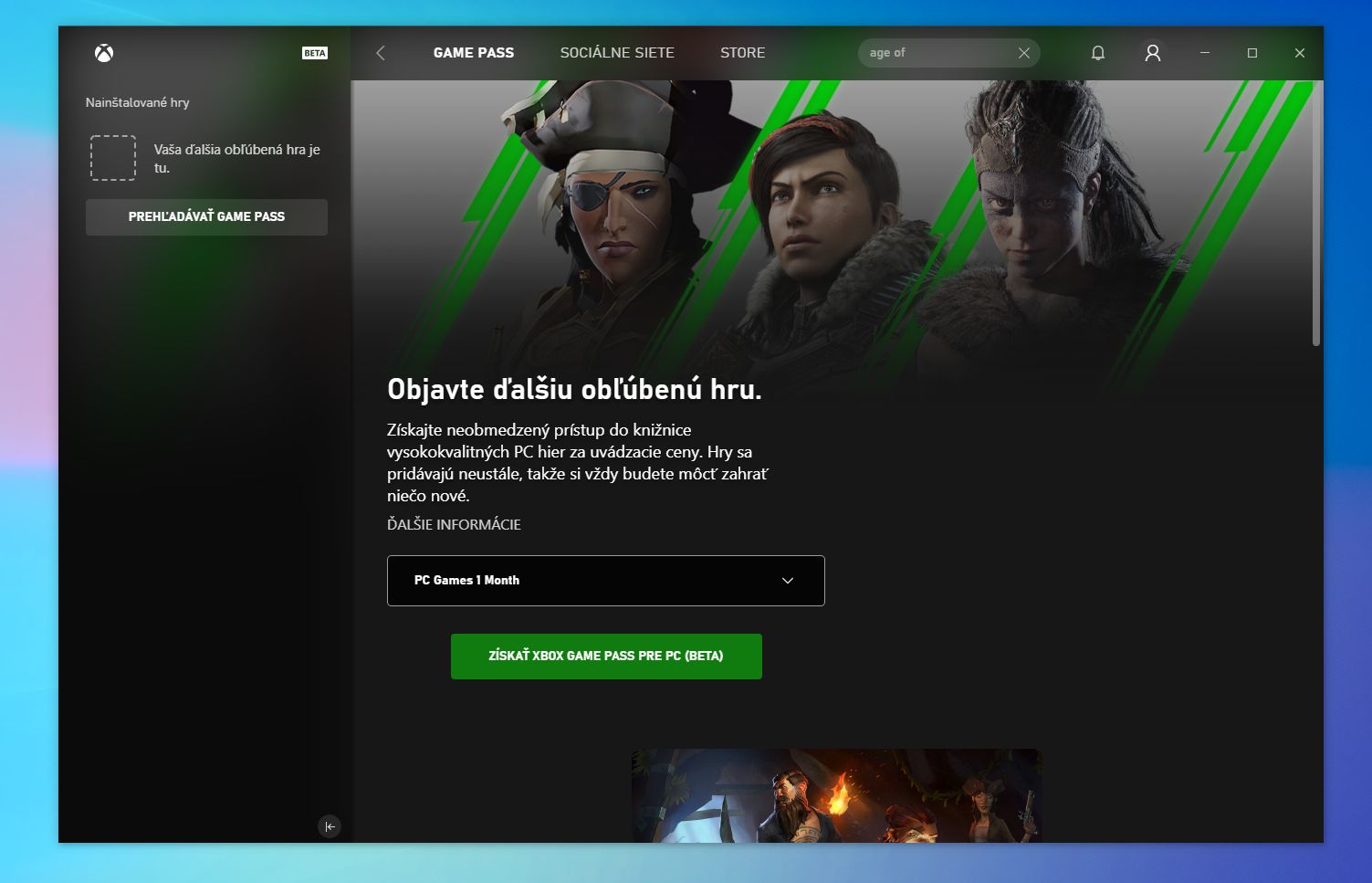
Task: Open the notifications bell
Action: tap(1098, 53)
